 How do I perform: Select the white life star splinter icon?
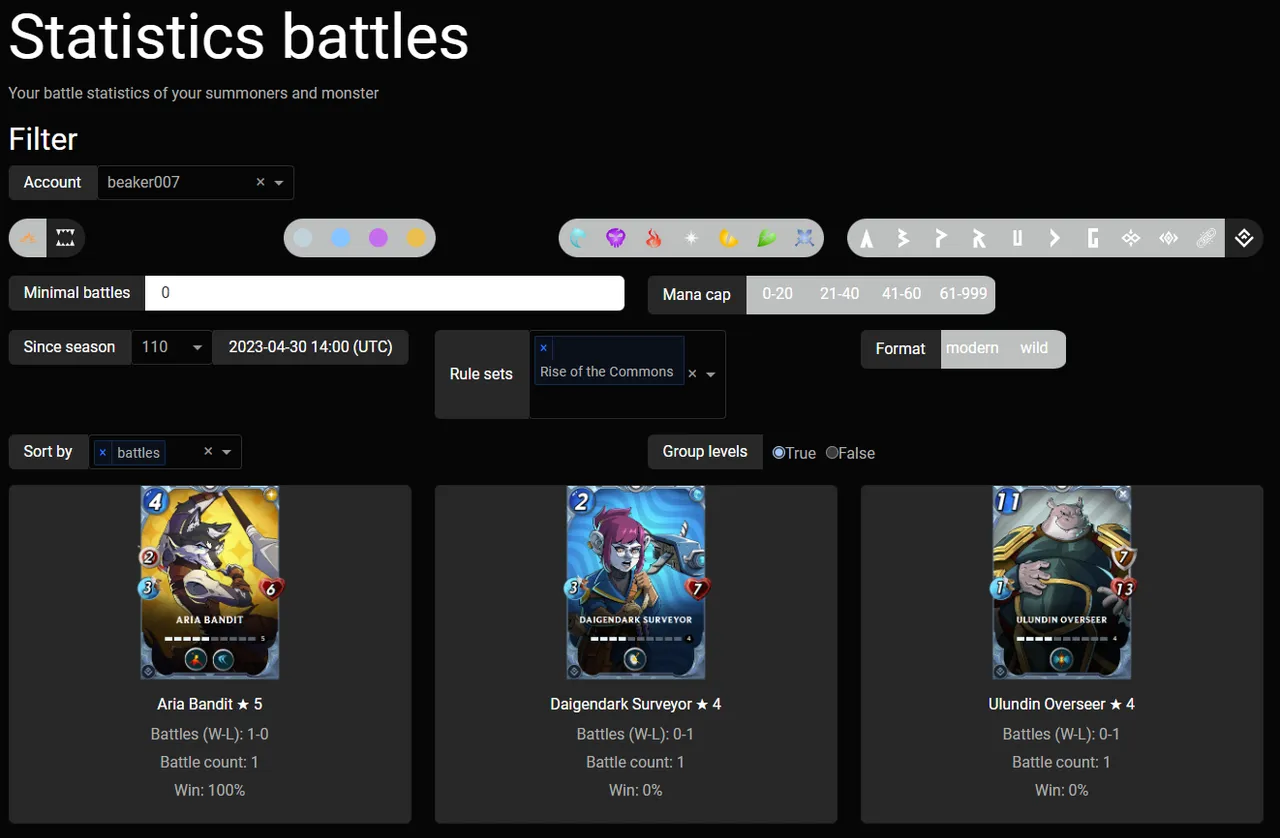pos(691,238)
